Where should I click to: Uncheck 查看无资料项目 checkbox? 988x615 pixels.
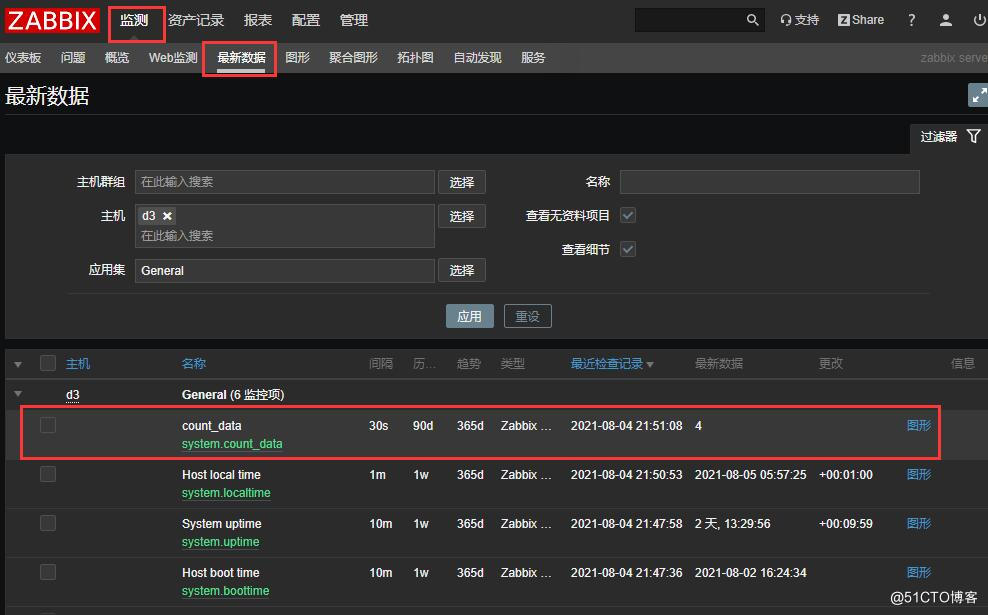click(628, 215)
